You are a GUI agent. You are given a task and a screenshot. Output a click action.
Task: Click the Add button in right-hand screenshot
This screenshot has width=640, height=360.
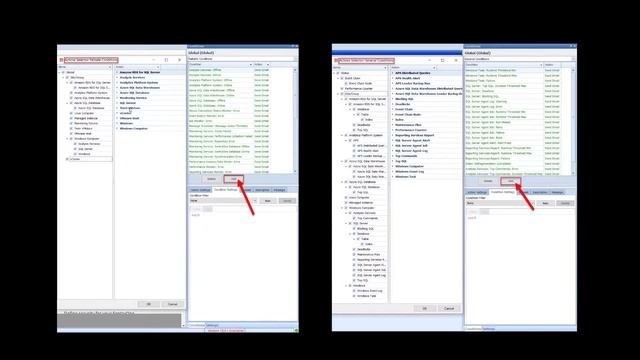[x=511, y=181]
